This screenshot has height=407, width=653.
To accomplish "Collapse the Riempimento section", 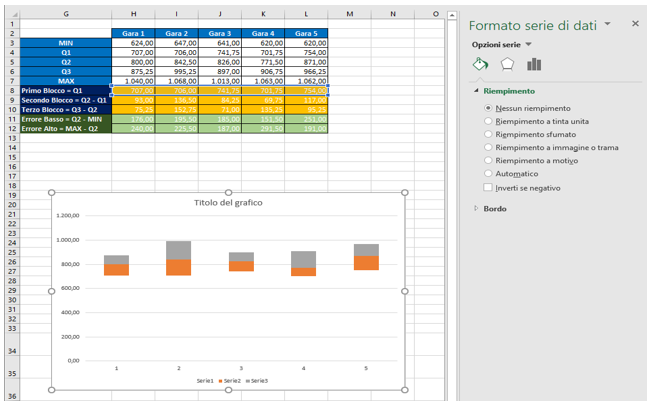I will point(477,91).
